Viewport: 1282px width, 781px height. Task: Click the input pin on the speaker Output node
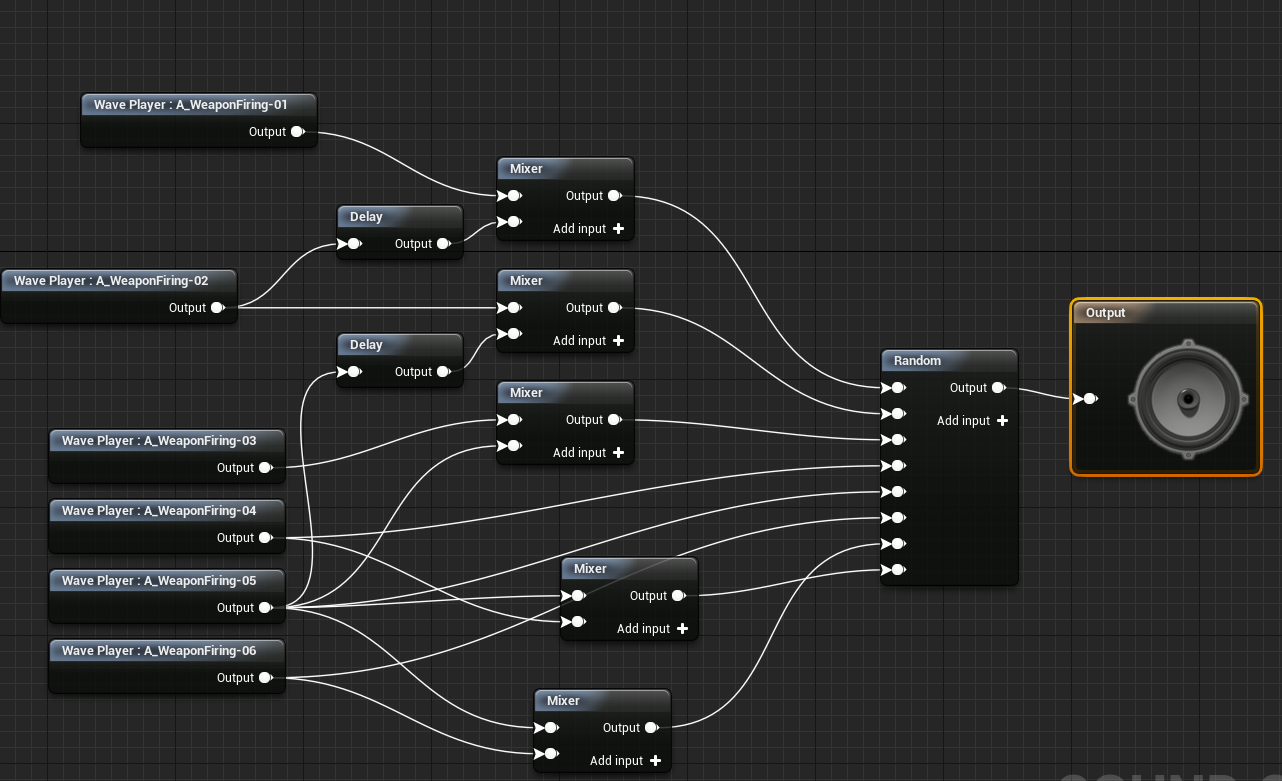(x=1088, y=399)
